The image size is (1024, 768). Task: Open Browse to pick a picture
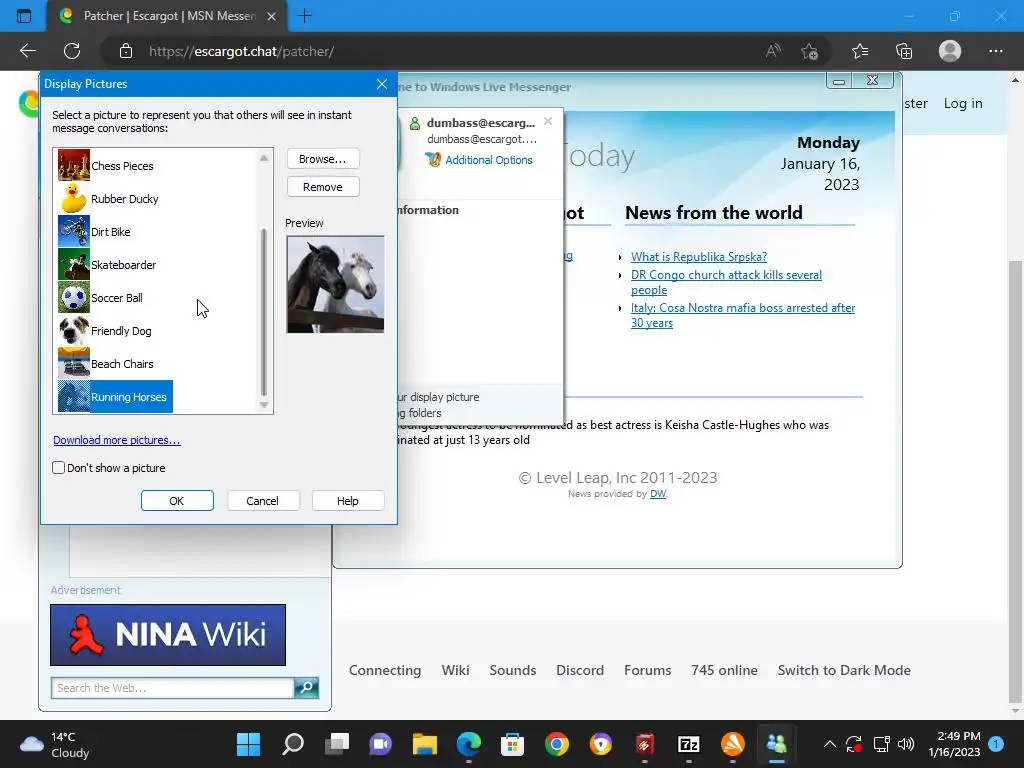point(323,159)
